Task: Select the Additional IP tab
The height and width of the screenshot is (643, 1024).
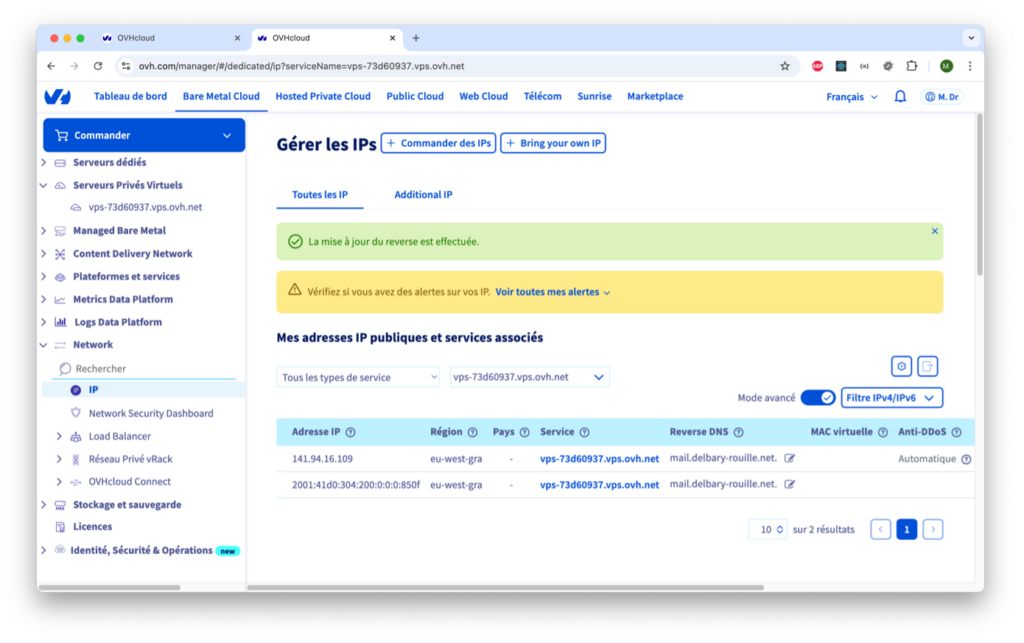Action: click(423, 195)
